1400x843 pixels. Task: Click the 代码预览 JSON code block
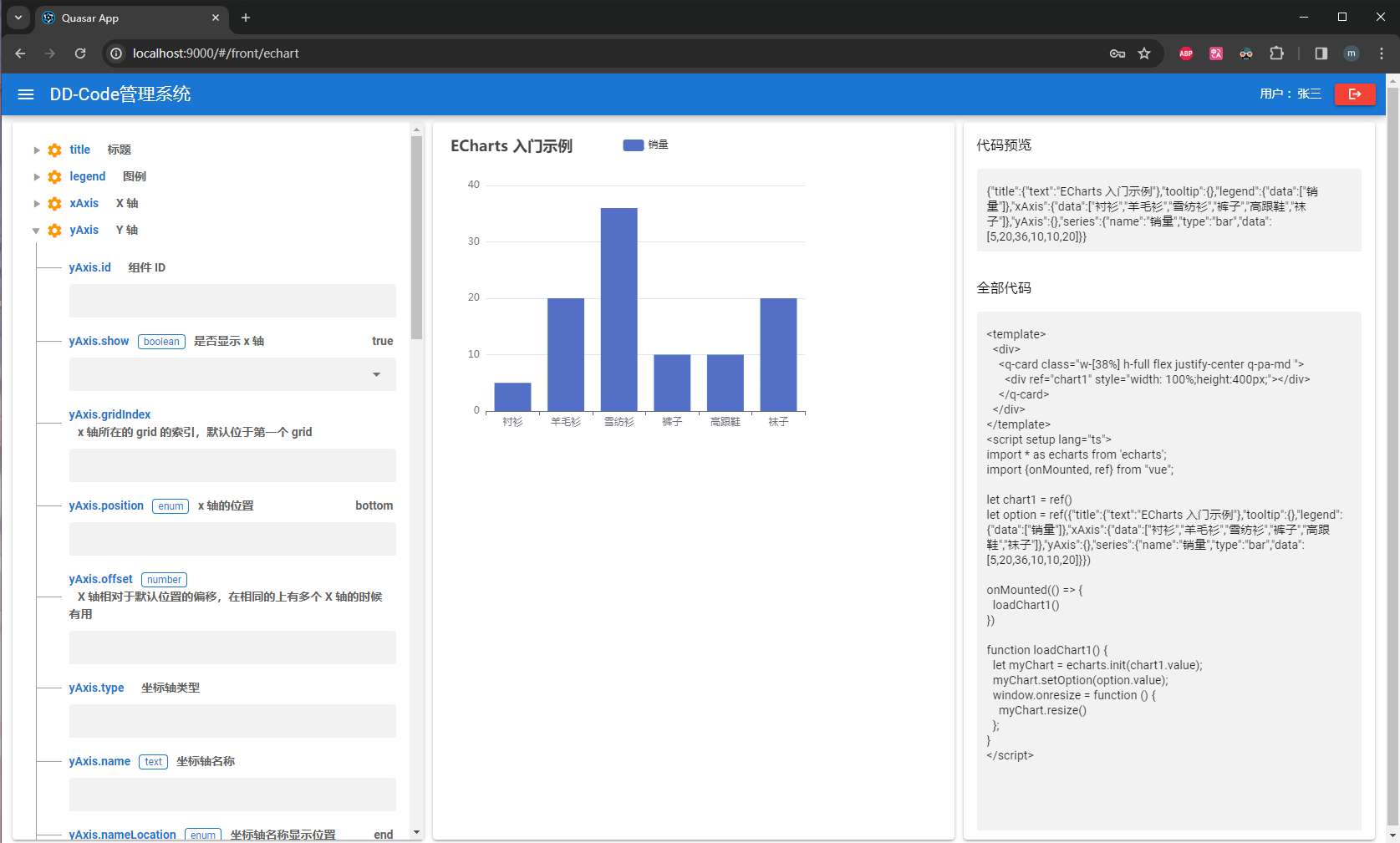coord(1168,211)
